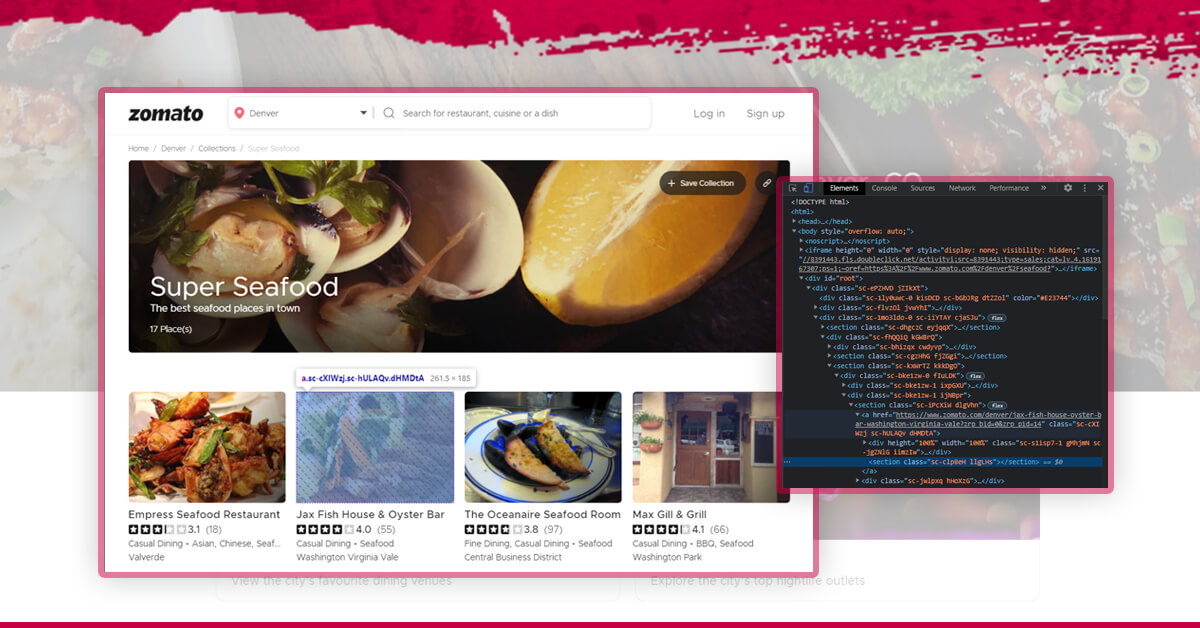The height and width of the screenshot is (628, 1200).
Task: Collapse the div id="root" node
Action: [802, 278]
